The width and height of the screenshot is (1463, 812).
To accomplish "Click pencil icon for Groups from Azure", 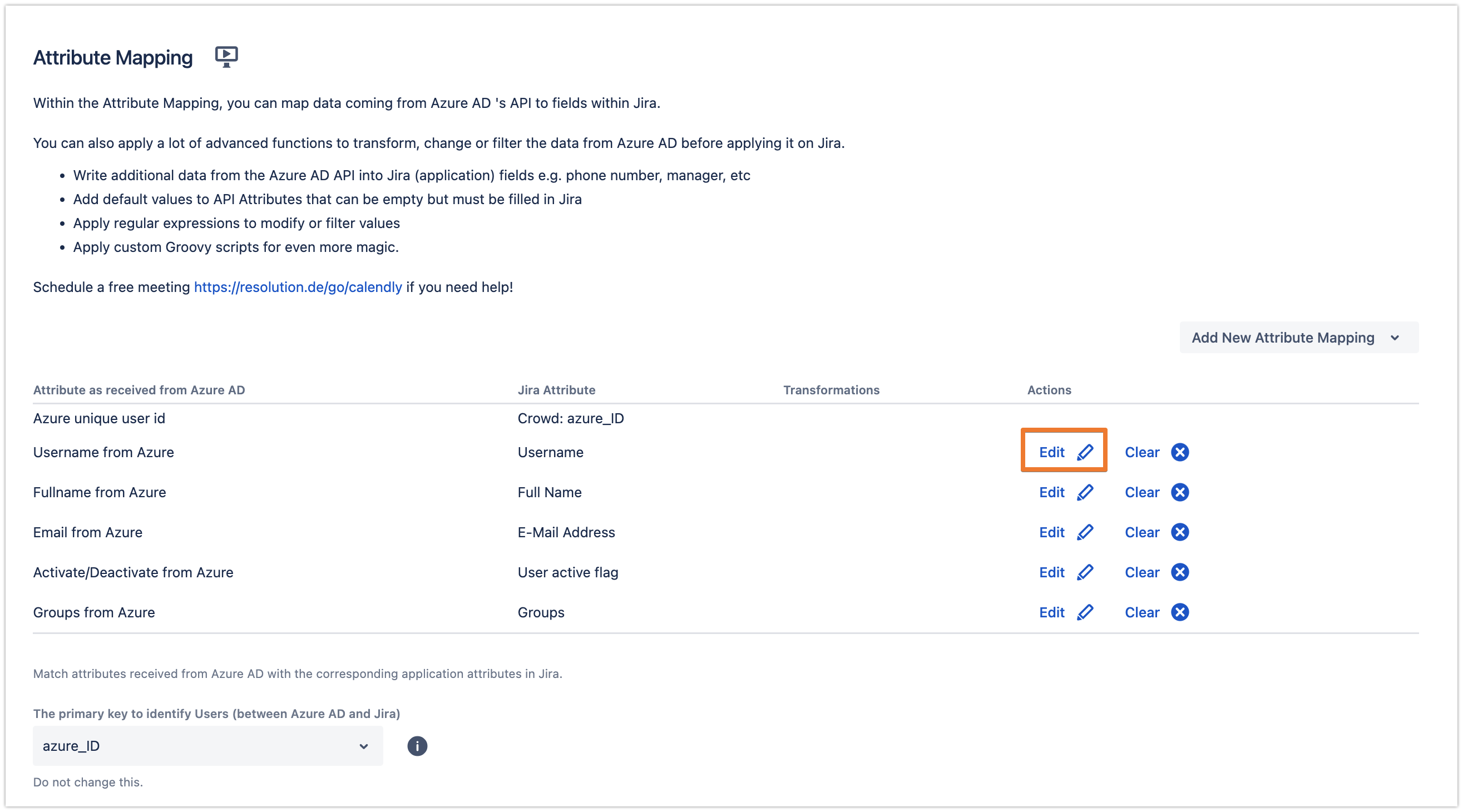I will point(1085,612).
